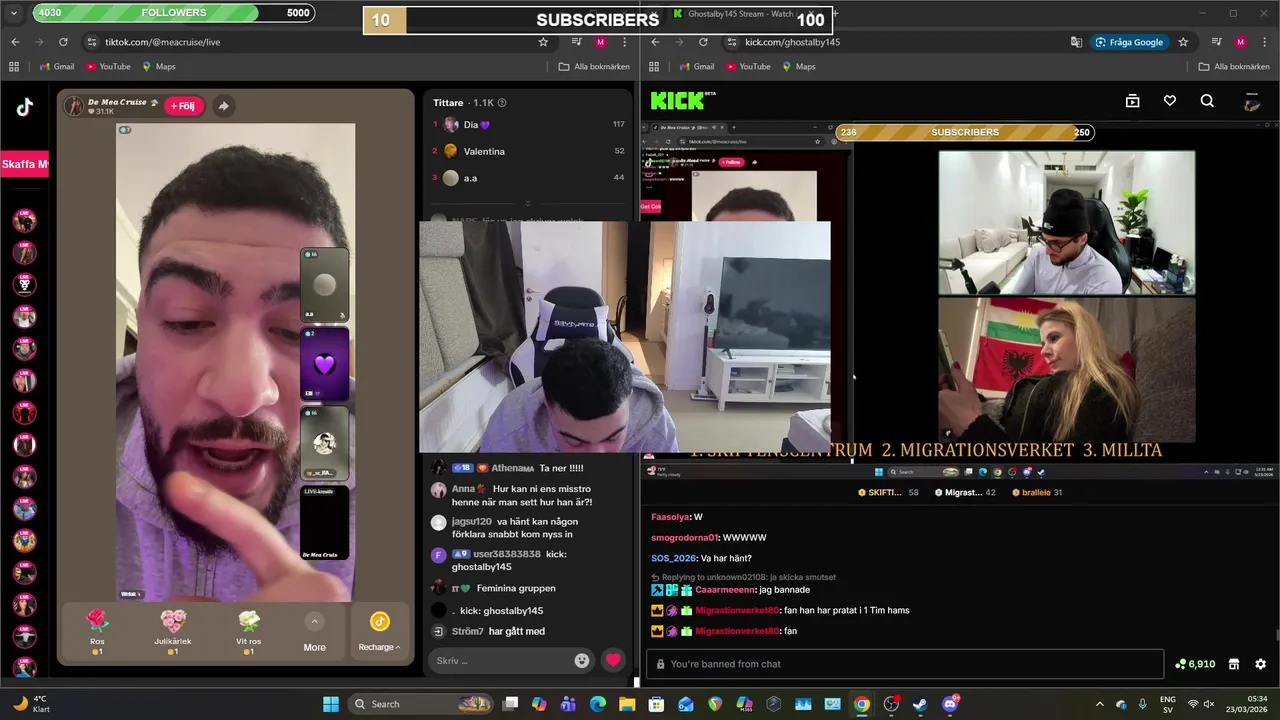This screenshot has width=1280, height=720.
Task: Open a new tab in Kick window
Action: [834, 14]
